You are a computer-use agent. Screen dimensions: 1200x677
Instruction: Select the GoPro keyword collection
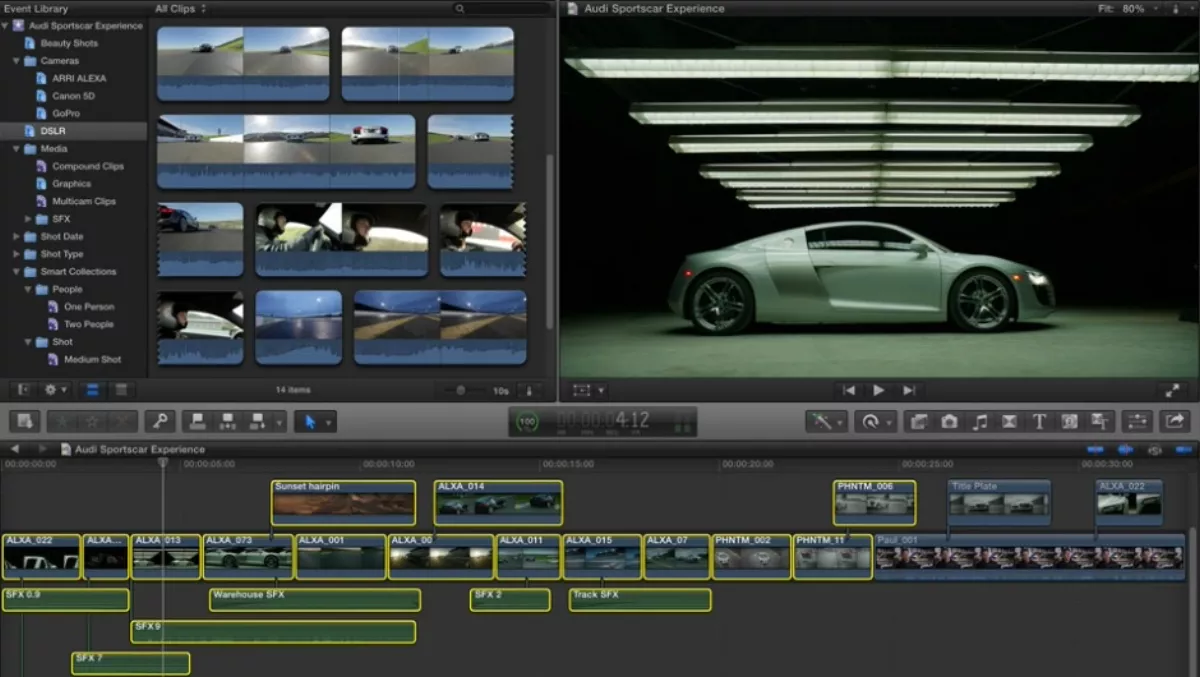[x=66, y=113]
